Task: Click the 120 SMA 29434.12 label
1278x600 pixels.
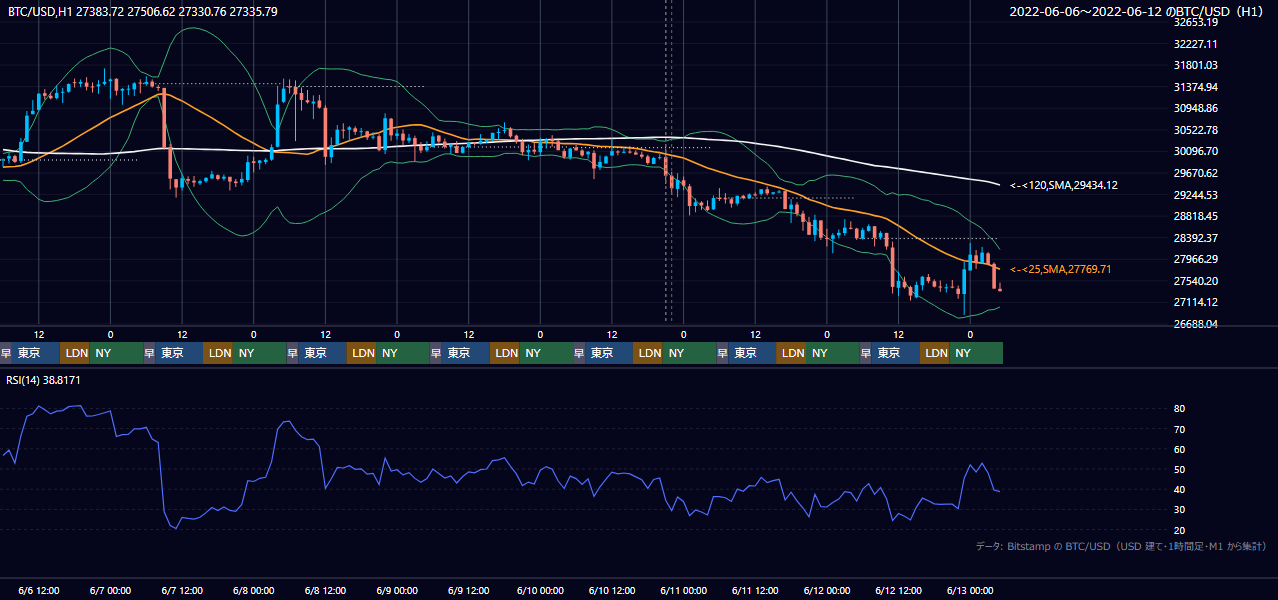Action: [x=1064, y=185]
